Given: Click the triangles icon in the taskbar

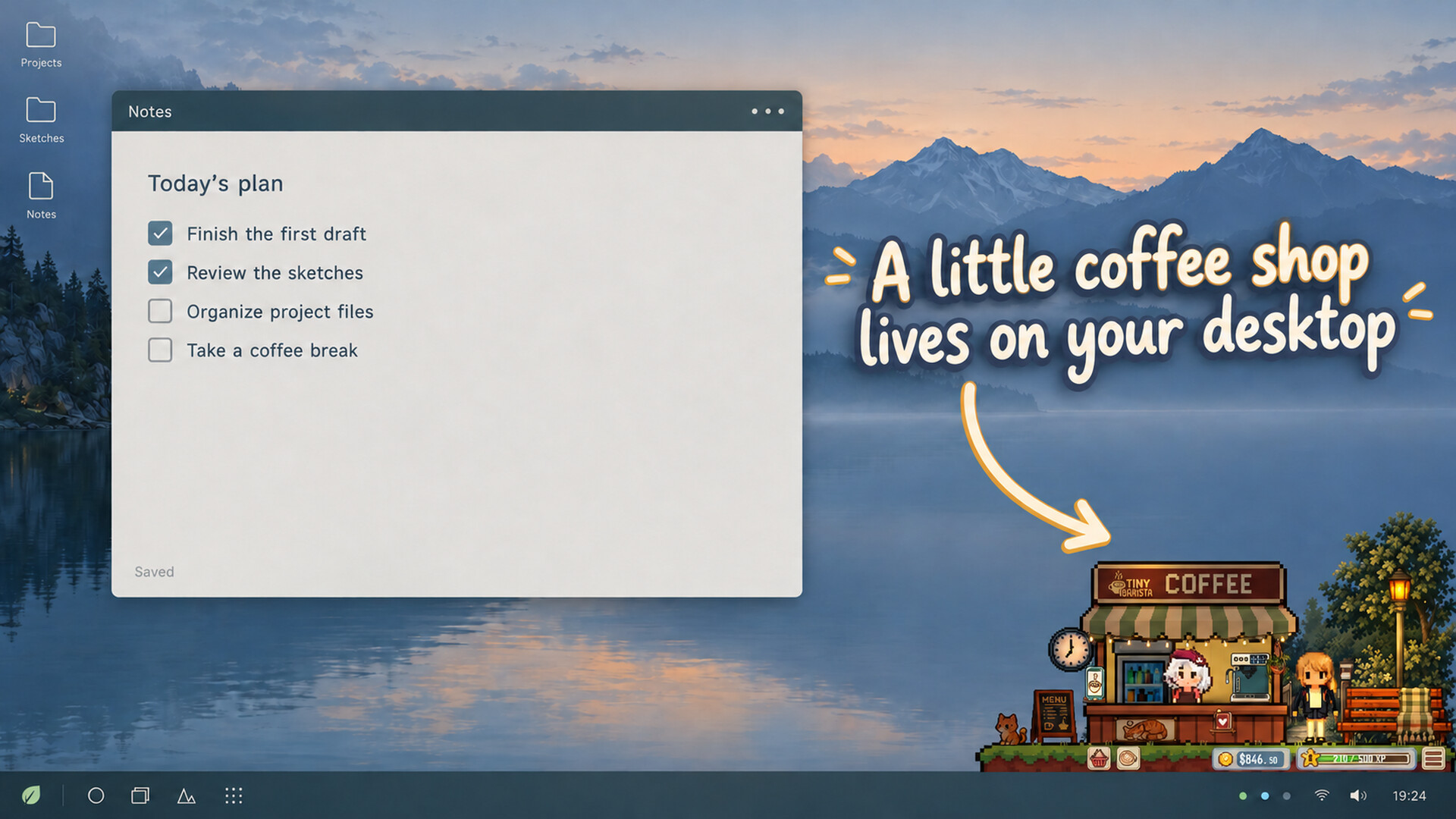Looking at the screenshot, I should tap(186, 795).
